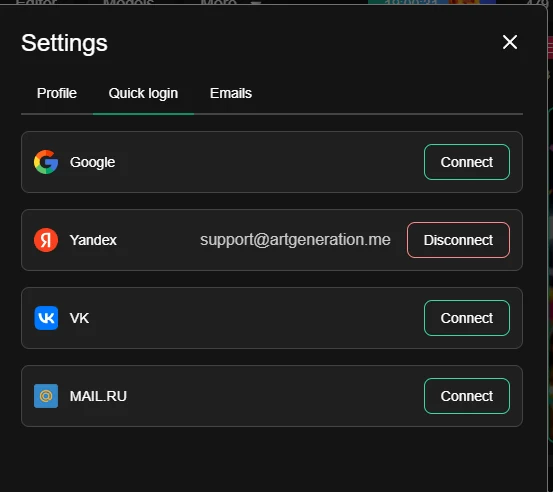
Task: Click the MAIL.RU provider label
Action: pyautogui.click(x=98, y=396)
